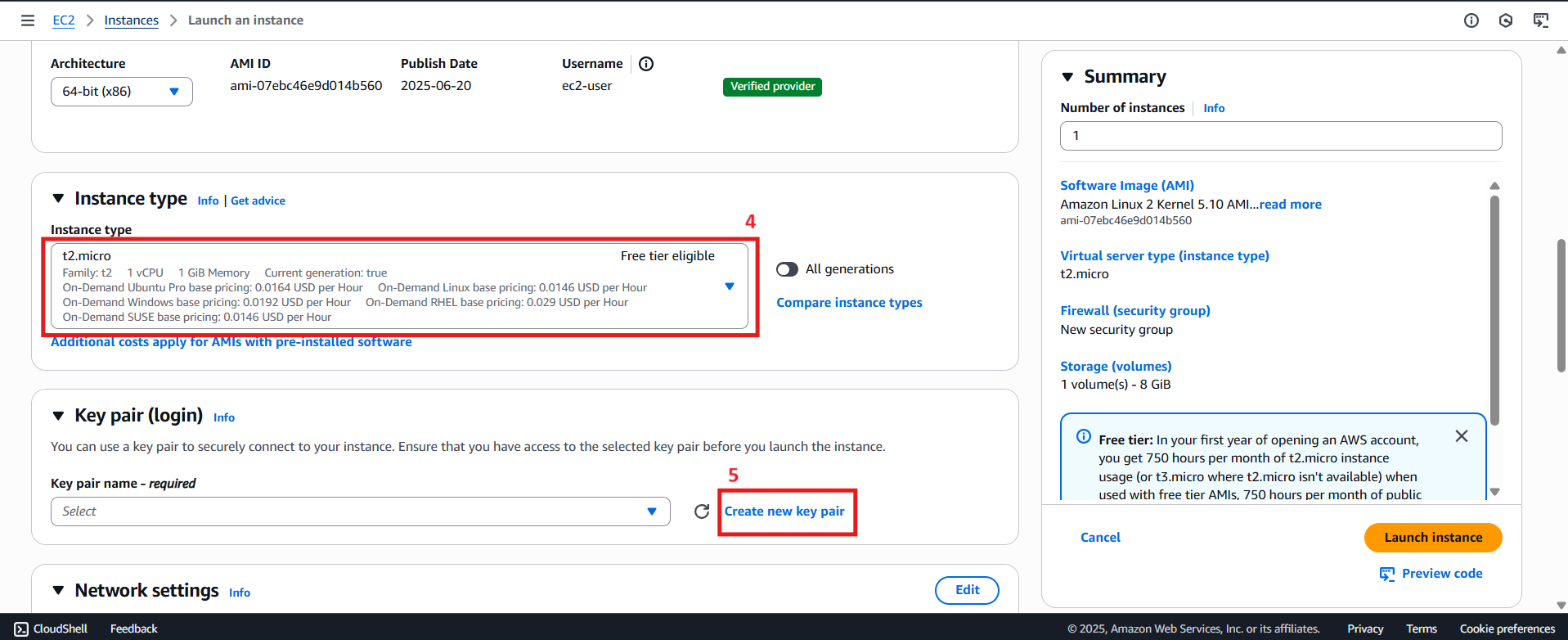
Task: Click read more on AMI description
Action: click(1291, 205)
